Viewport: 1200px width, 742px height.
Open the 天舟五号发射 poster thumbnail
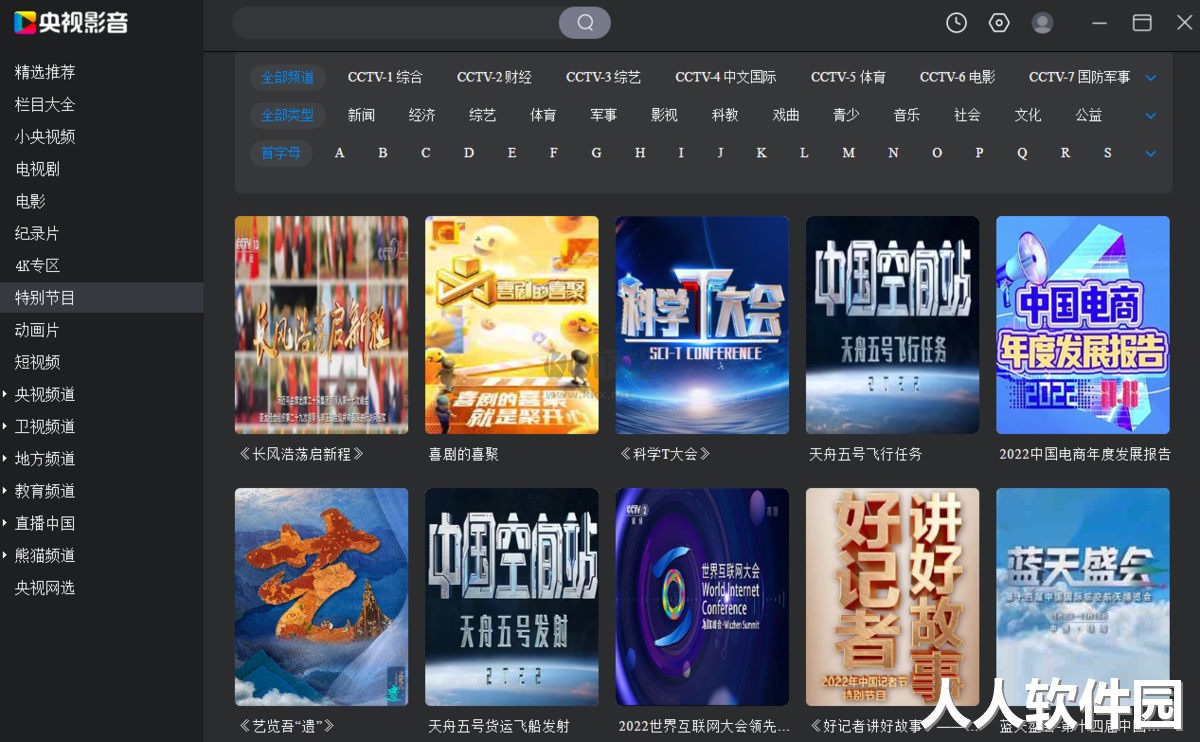click(512, 597)
